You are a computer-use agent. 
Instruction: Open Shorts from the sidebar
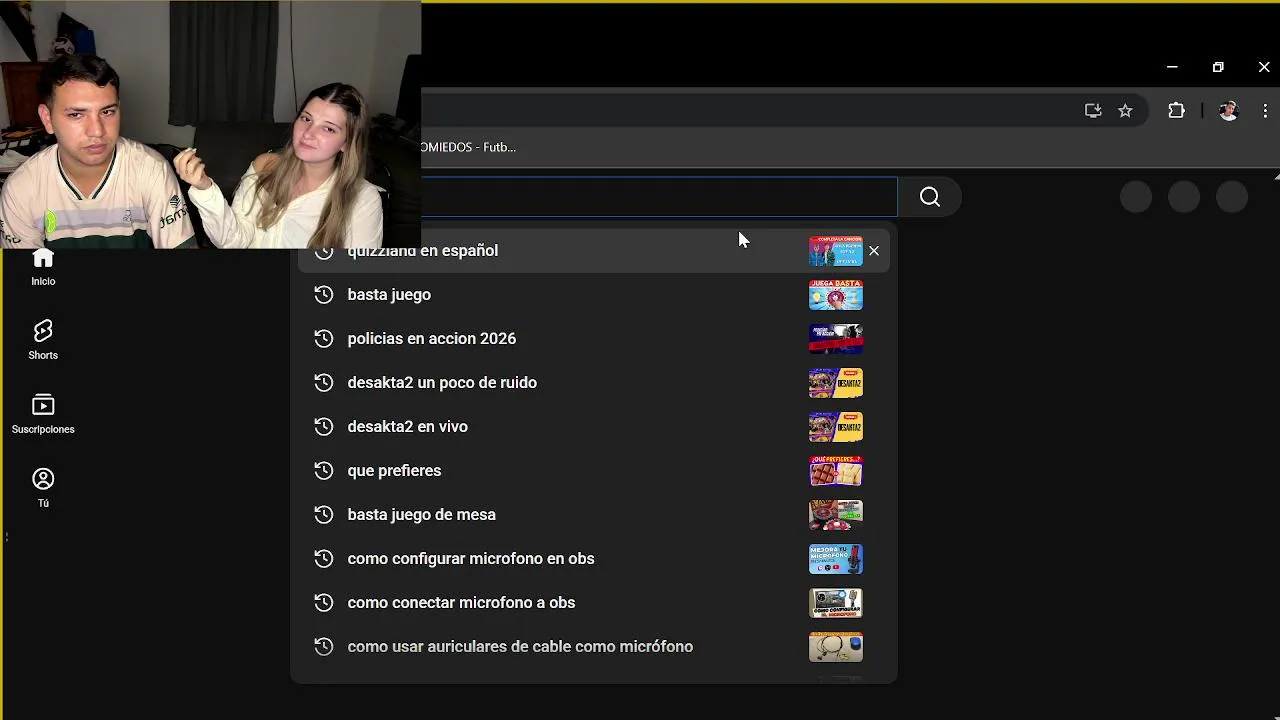coord(43,340)
